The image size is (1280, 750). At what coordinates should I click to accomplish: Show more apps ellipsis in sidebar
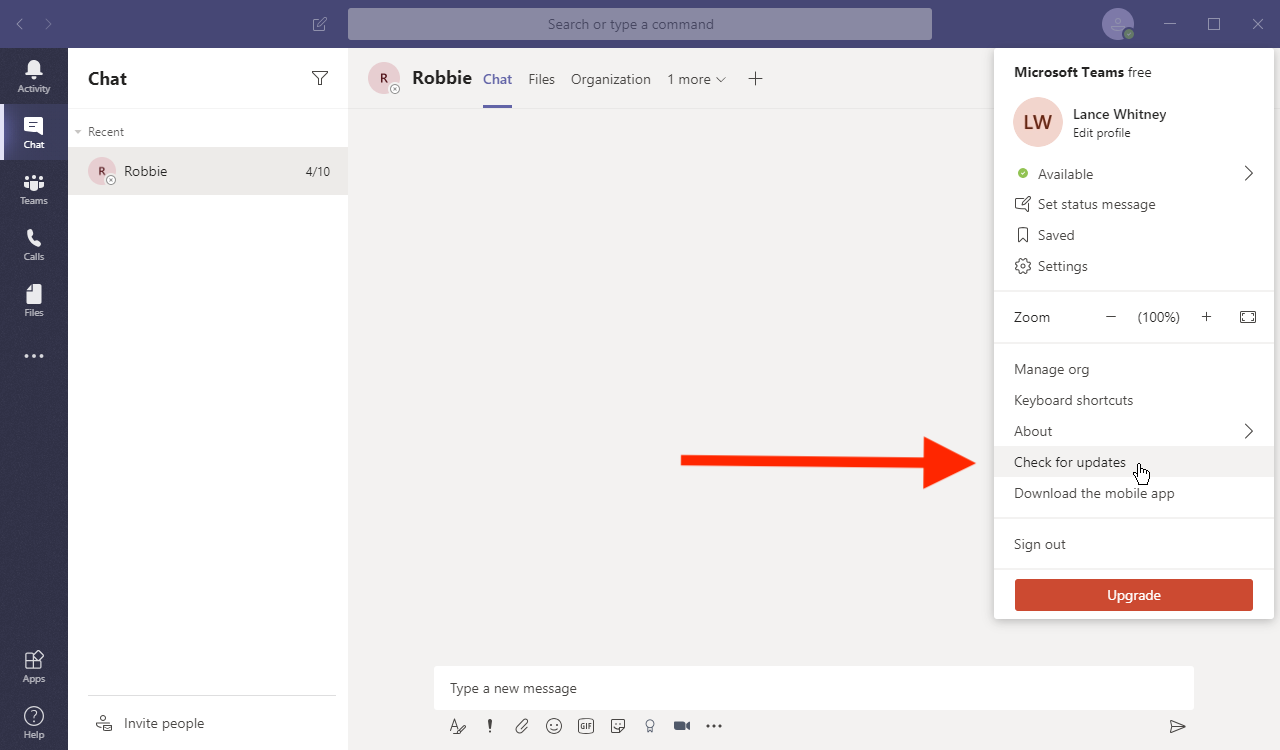pos(34,356)
